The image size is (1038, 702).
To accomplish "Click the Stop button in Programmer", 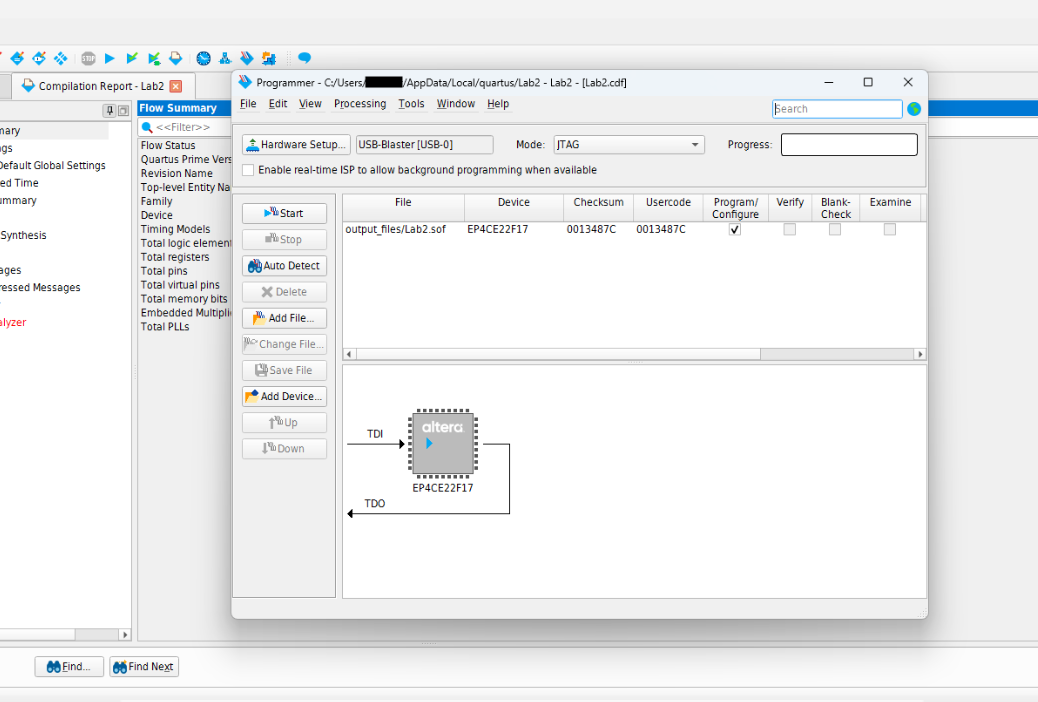I will 284,239.
